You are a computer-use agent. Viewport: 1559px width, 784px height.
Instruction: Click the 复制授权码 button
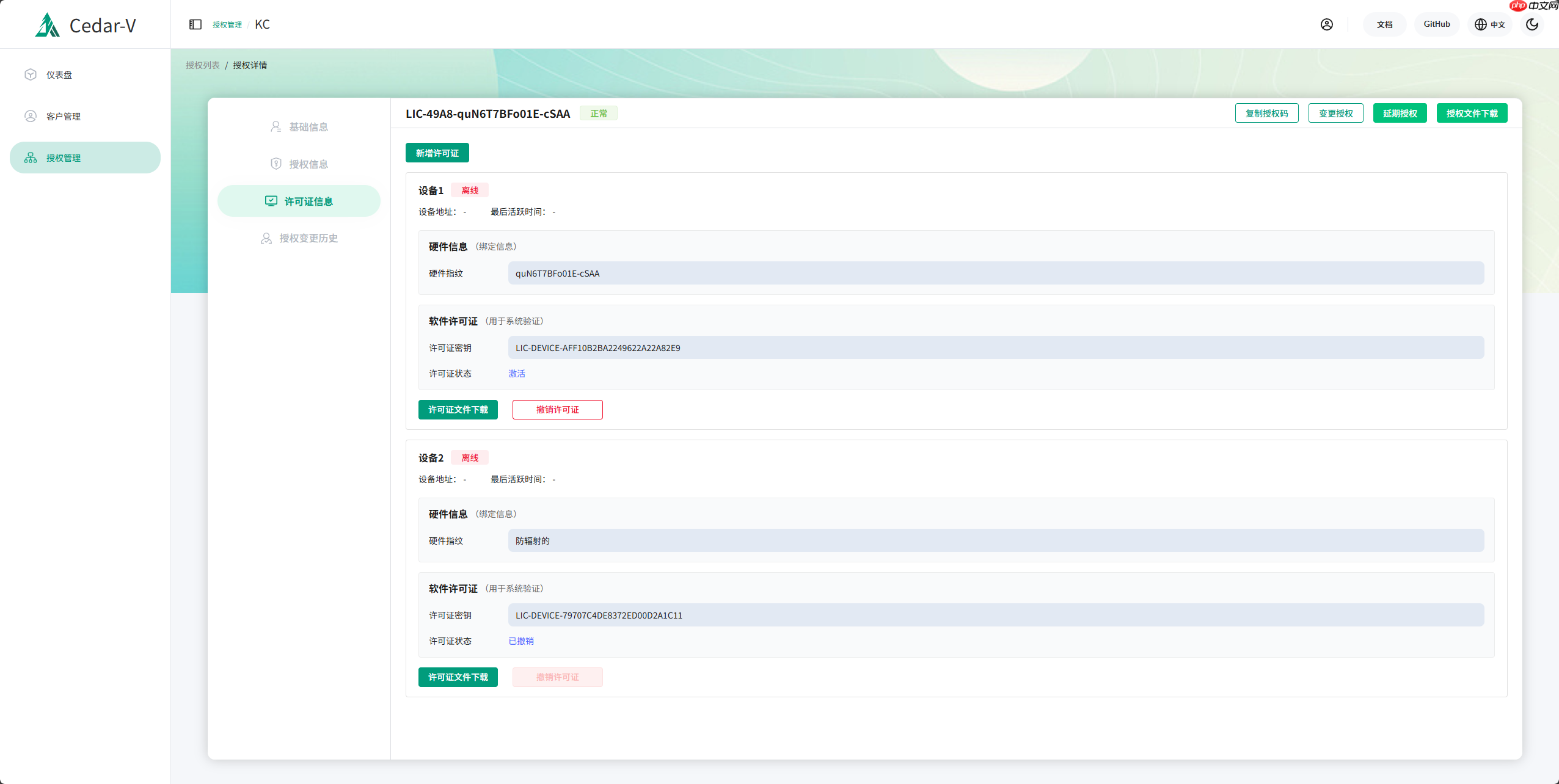click(1266, 113)
